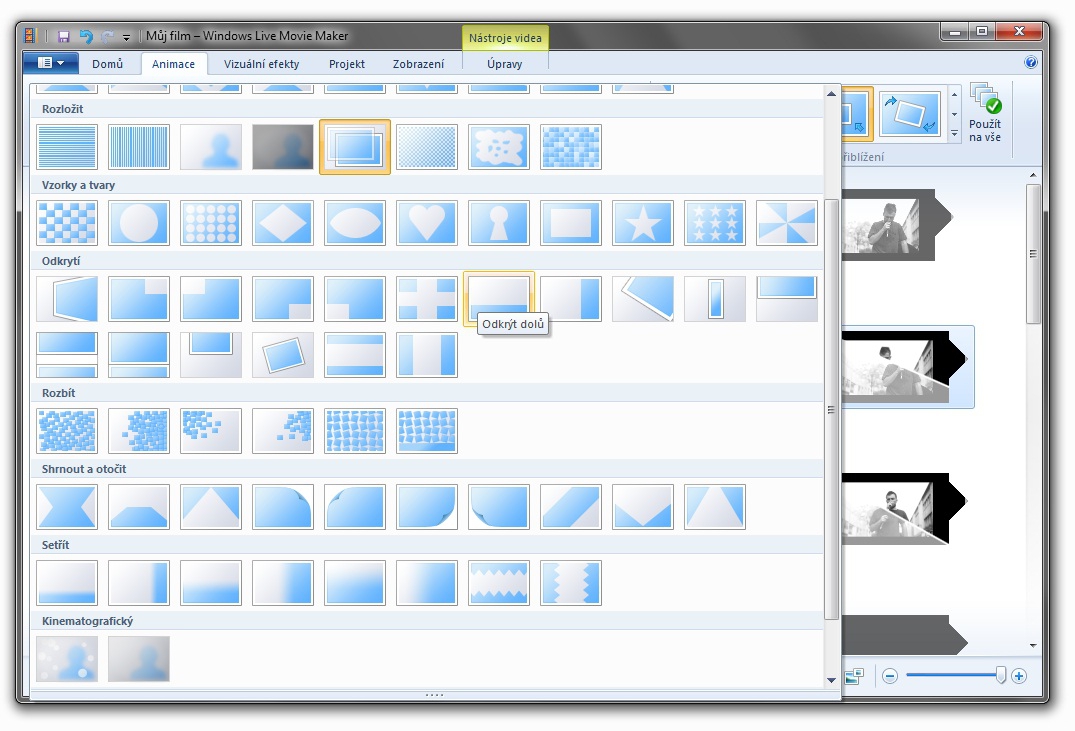The width and height of the screenshot is (1075, 731).
Task: Choose the bow-tie transition in Shrnout a otočit
Action: coord(67,507)
